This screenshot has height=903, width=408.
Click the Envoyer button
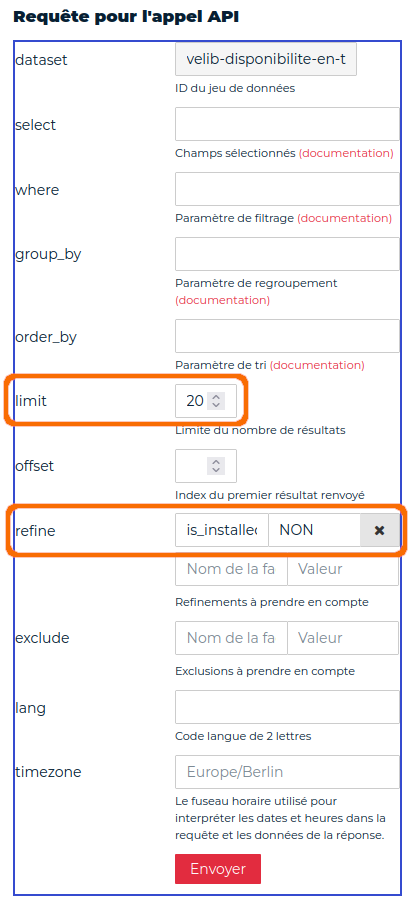pos(218,868)
